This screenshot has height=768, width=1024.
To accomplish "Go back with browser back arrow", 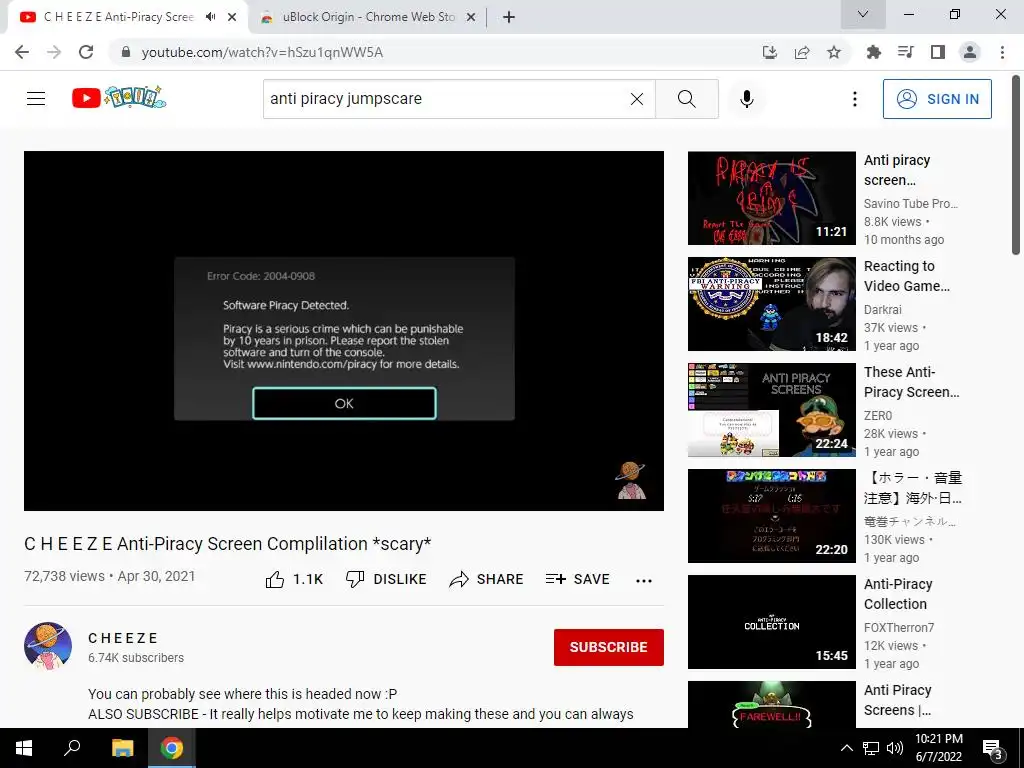I will [22, 52].
